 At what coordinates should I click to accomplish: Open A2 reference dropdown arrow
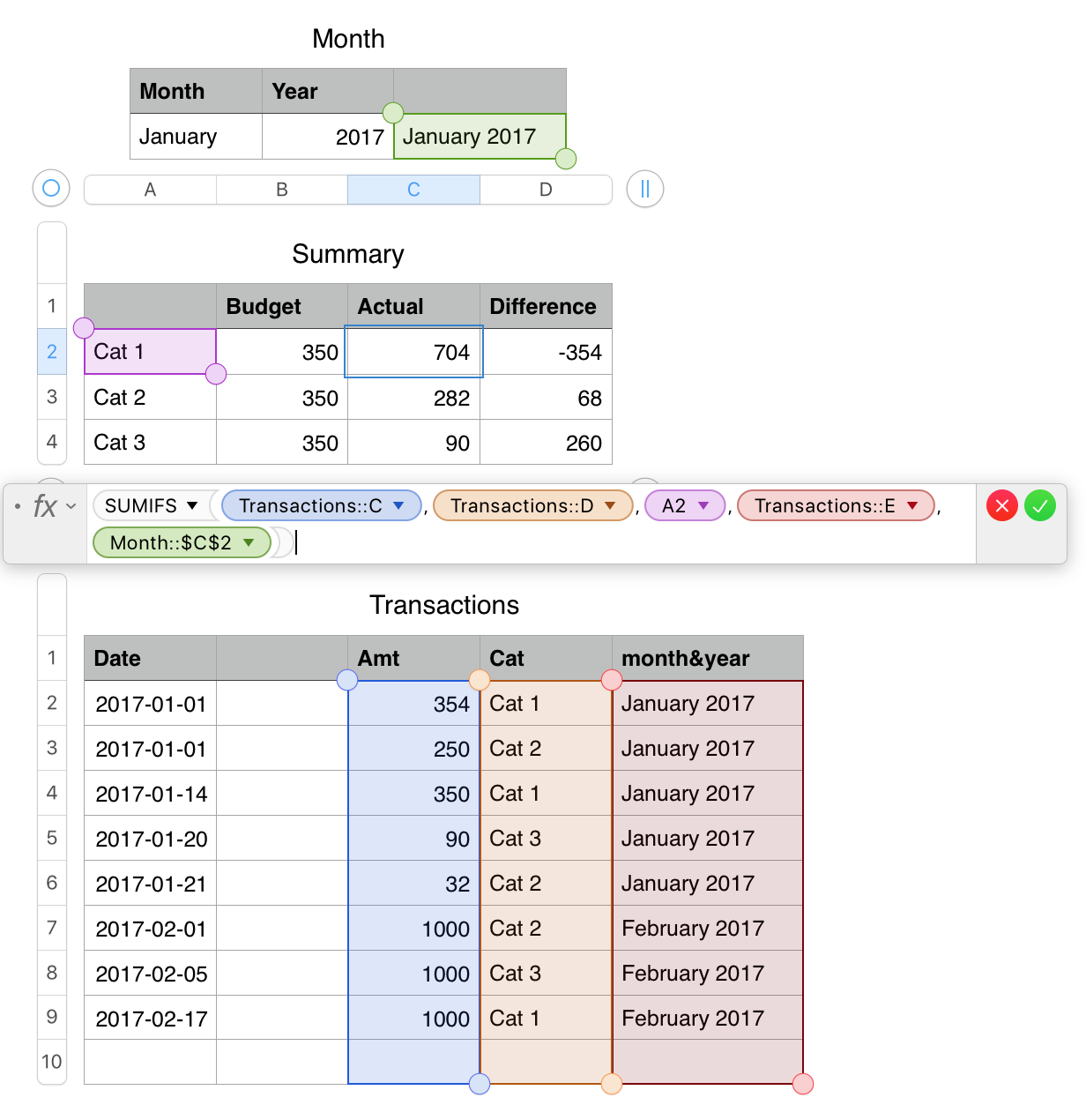pos(703,505)
